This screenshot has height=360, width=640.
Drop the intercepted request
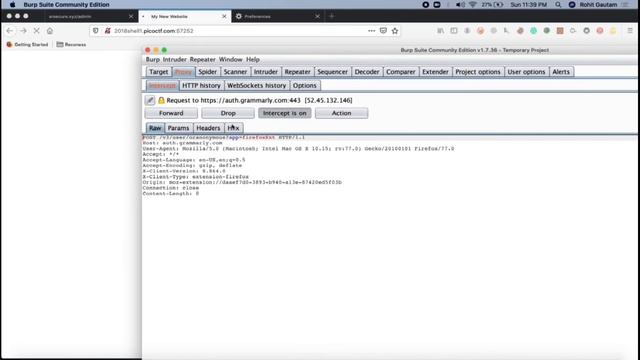tap(228, 113)
